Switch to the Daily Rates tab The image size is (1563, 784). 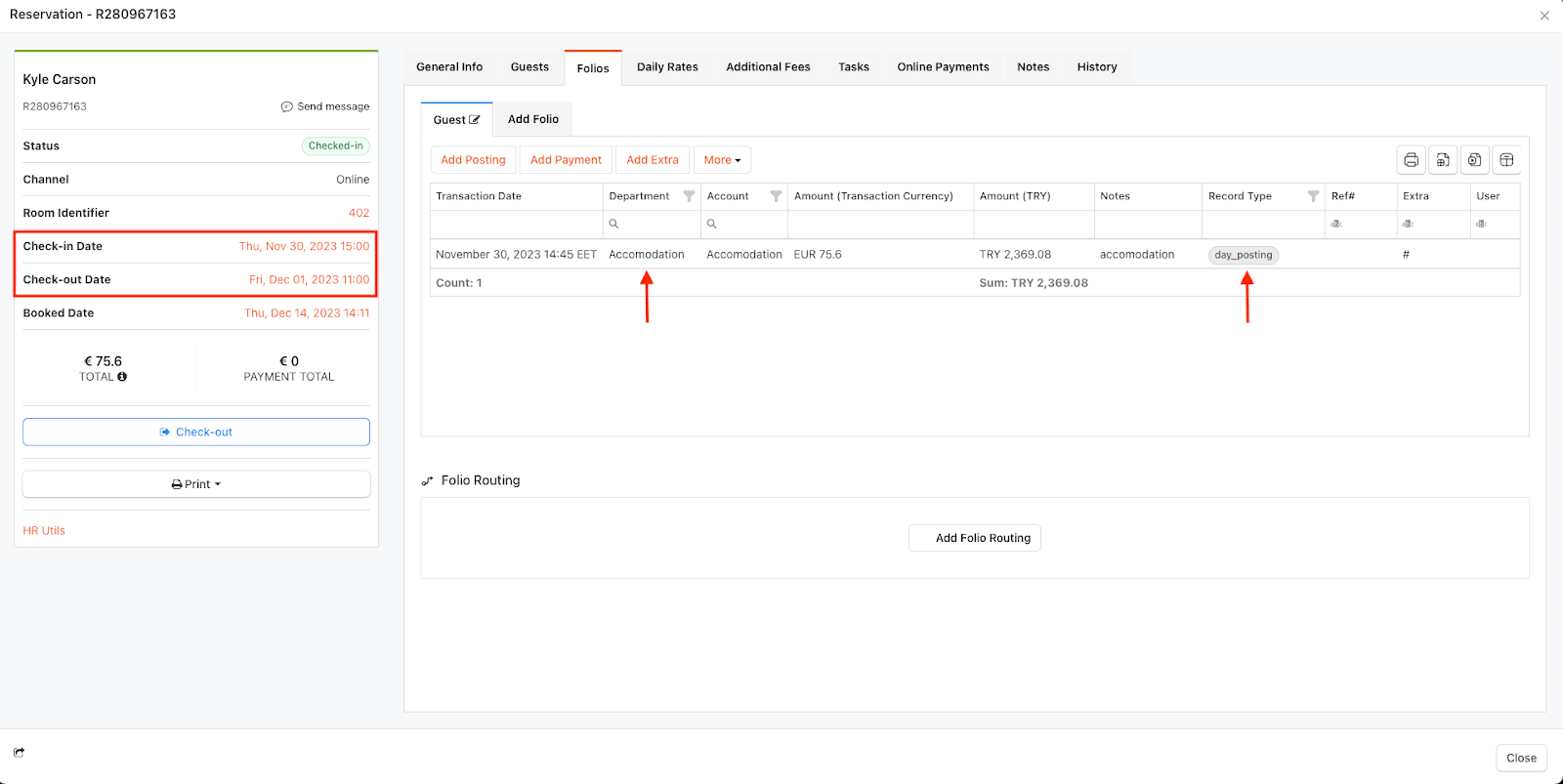click(667, 67)
